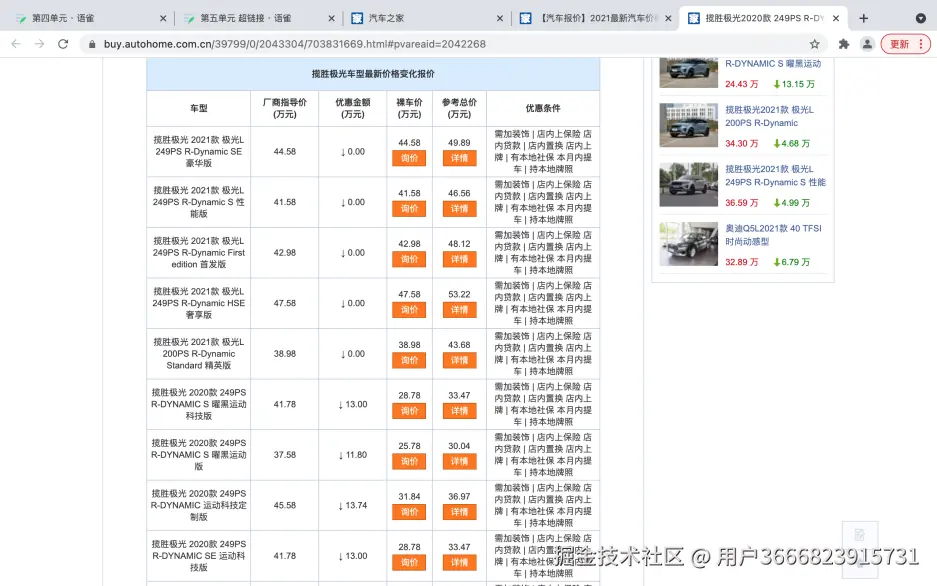
Task: Click 详情 for R-Dynamic HSE 奢享版
Action: coord(460,310)
